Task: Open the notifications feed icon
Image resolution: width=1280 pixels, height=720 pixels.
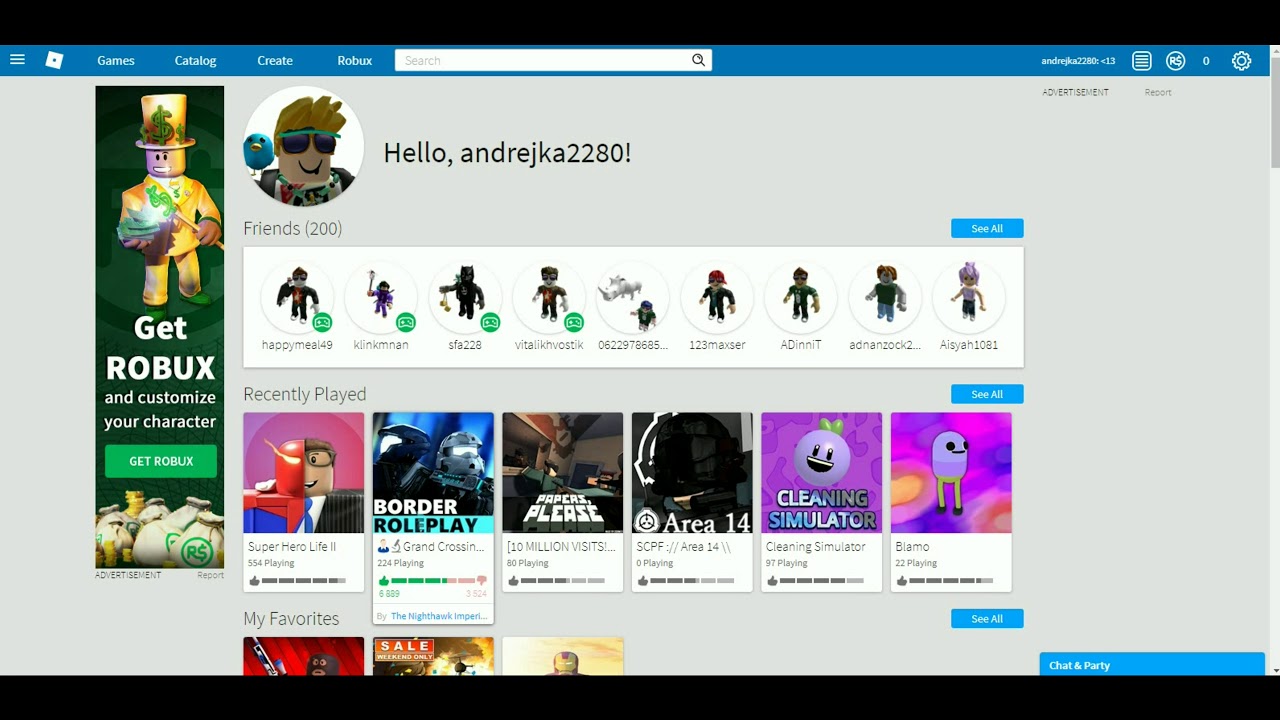Action: click(1141, 61)
